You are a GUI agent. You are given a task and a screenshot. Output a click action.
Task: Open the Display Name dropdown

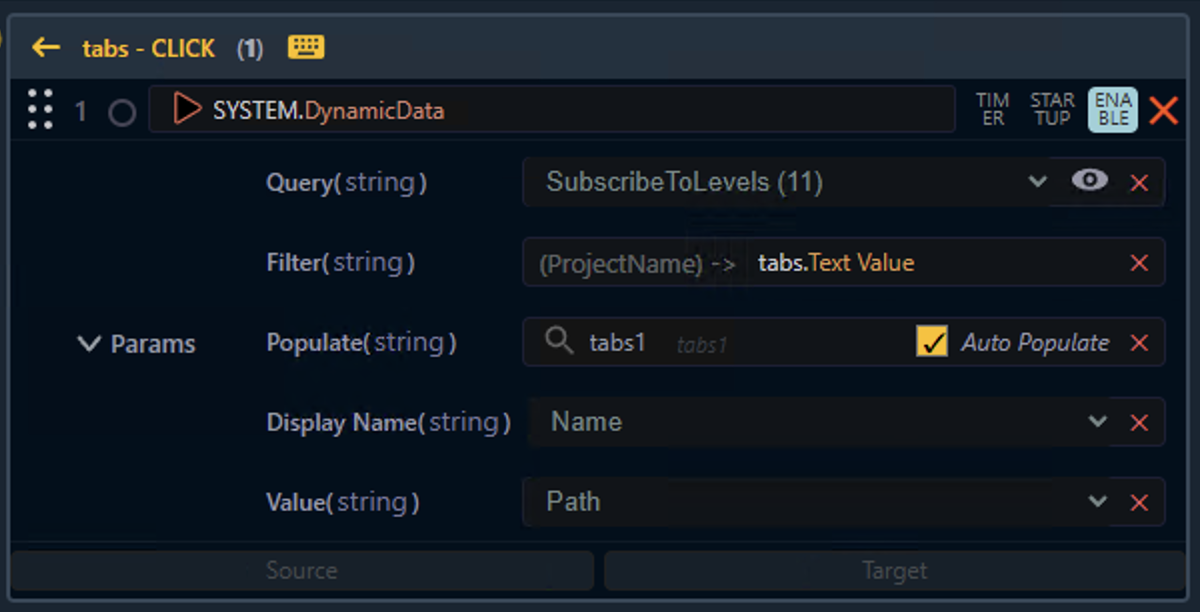click(1097, 421)
